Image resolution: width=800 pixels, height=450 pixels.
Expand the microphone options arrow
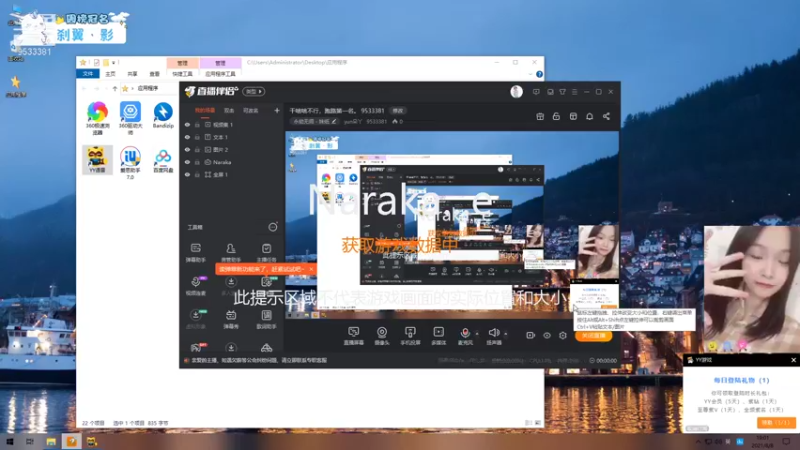[477, 334]
